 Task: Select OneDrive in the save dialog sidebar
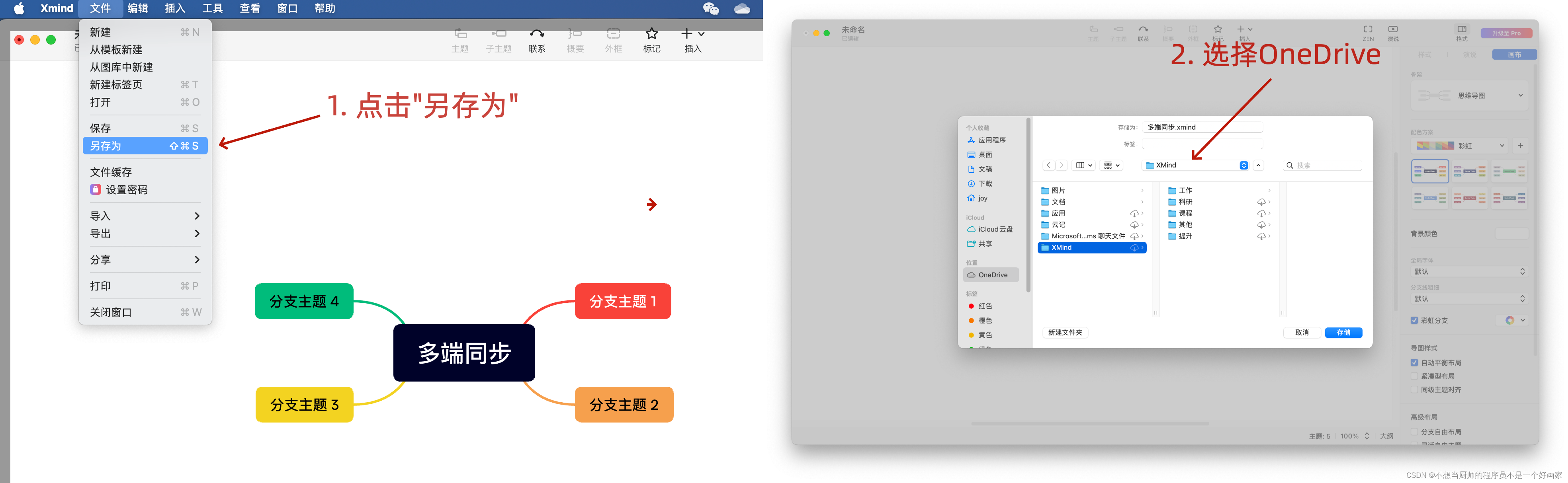click(x=992, y=275)
